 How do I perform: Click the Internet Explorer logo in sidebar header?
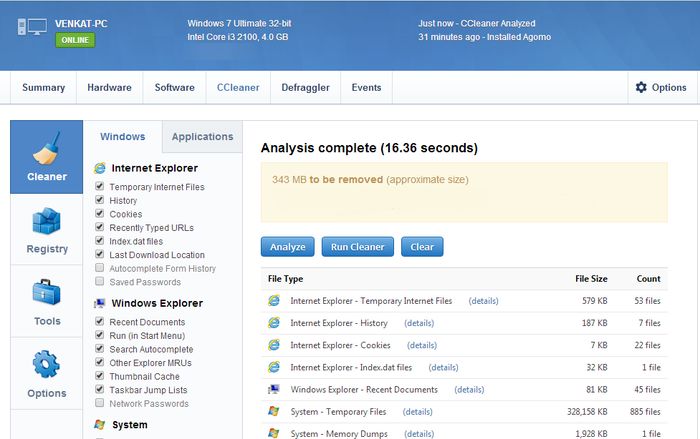tap(99, 169)
